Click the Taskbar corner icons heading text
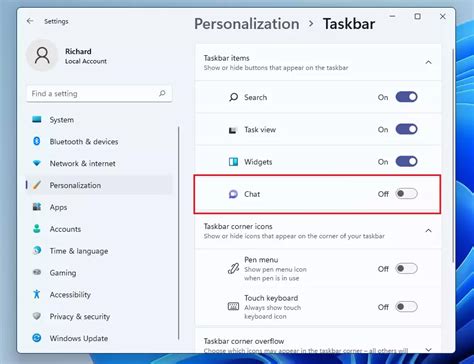474x364 pixels. tap(238, 226)
